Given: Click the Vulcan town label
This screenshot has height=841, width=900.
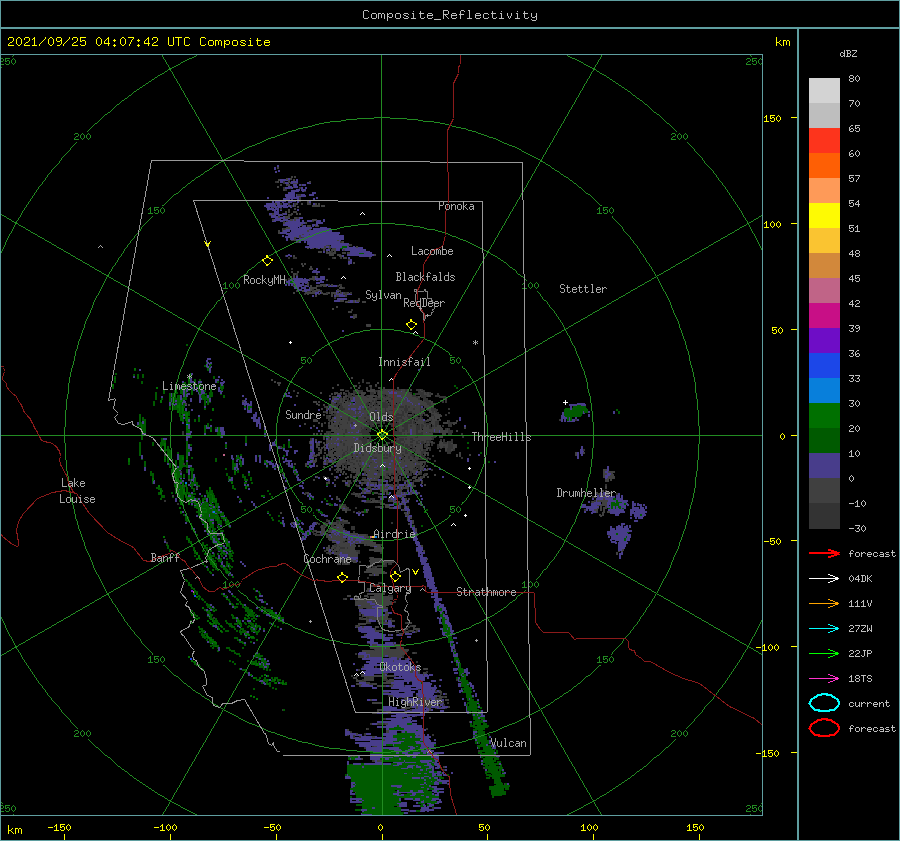Looking at the screenshot, I should [x=509, y=743].
